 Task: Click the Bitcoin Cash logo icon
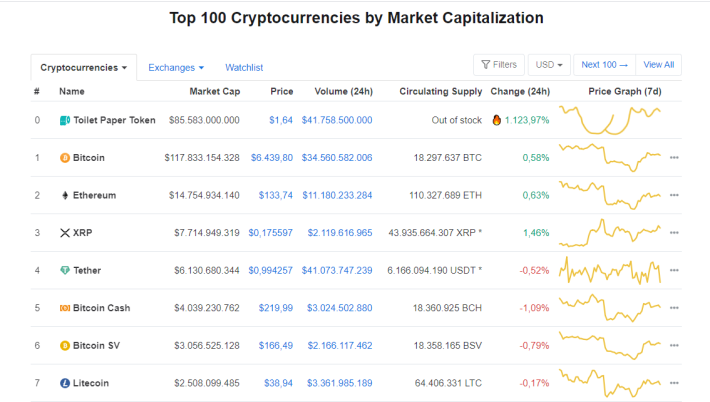(65, 308)
